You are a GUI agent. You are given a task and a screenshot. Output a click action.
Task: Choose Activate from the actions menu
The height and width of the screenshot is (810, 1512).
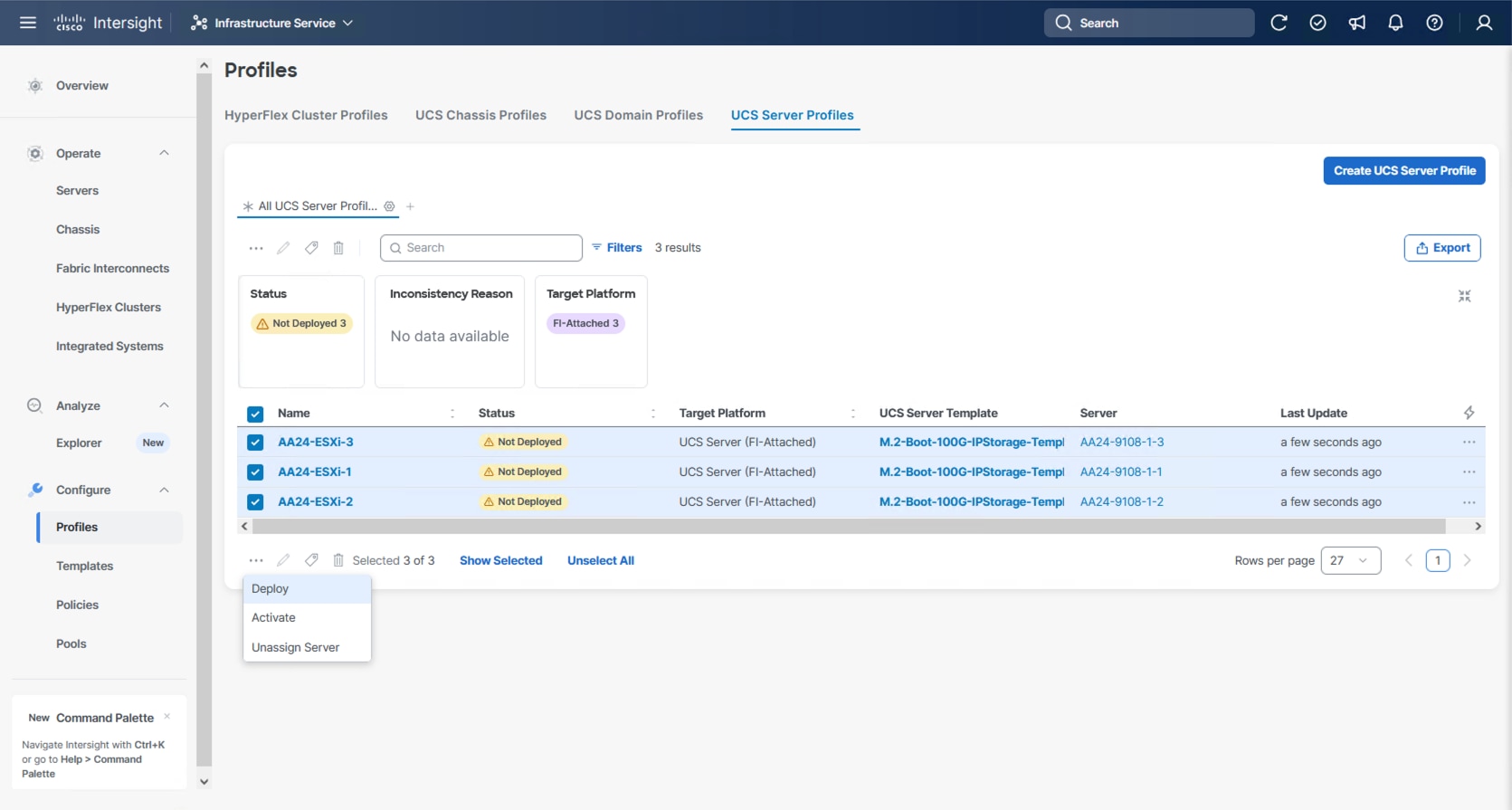pyautogui.click(x=307, y=617)
